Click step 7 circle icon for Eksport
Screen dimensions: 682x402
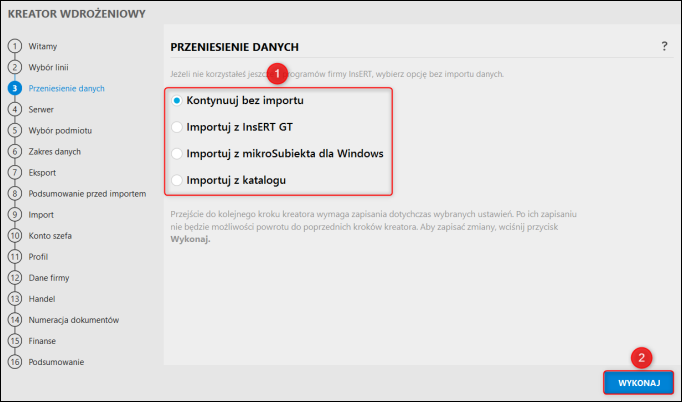click(15, 172)
